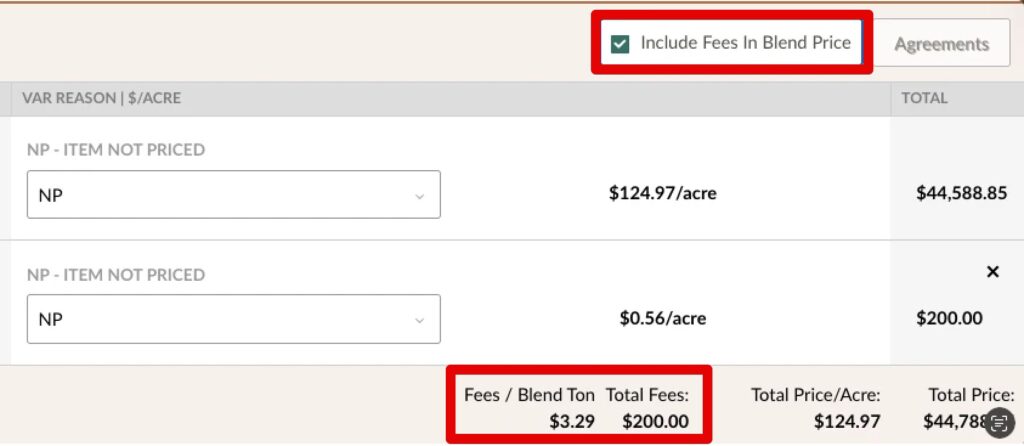Click the chevron arrow in the first NP dropdown
Image resolution: width=1024 pixels, height=446 pixels.
(x=419, y=196)
